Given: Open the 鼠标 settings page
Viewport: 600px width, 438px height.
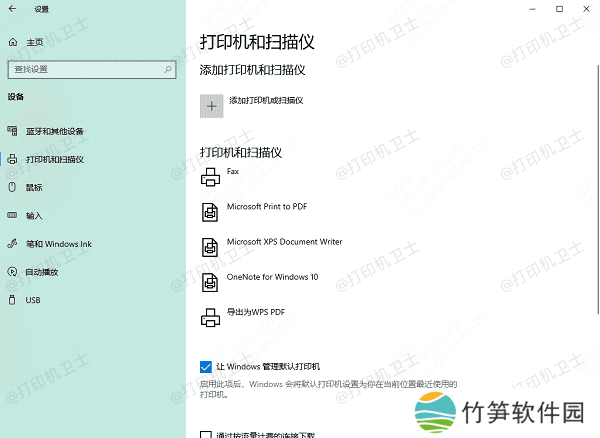Looking at the screenshot, I should click(x=34, y=187).
